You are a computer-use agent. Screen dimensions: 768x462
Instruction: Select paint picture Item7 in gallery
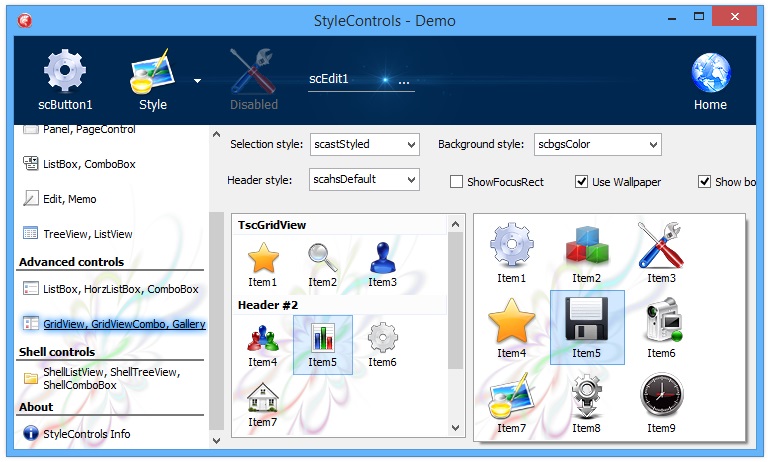[511, 403]
